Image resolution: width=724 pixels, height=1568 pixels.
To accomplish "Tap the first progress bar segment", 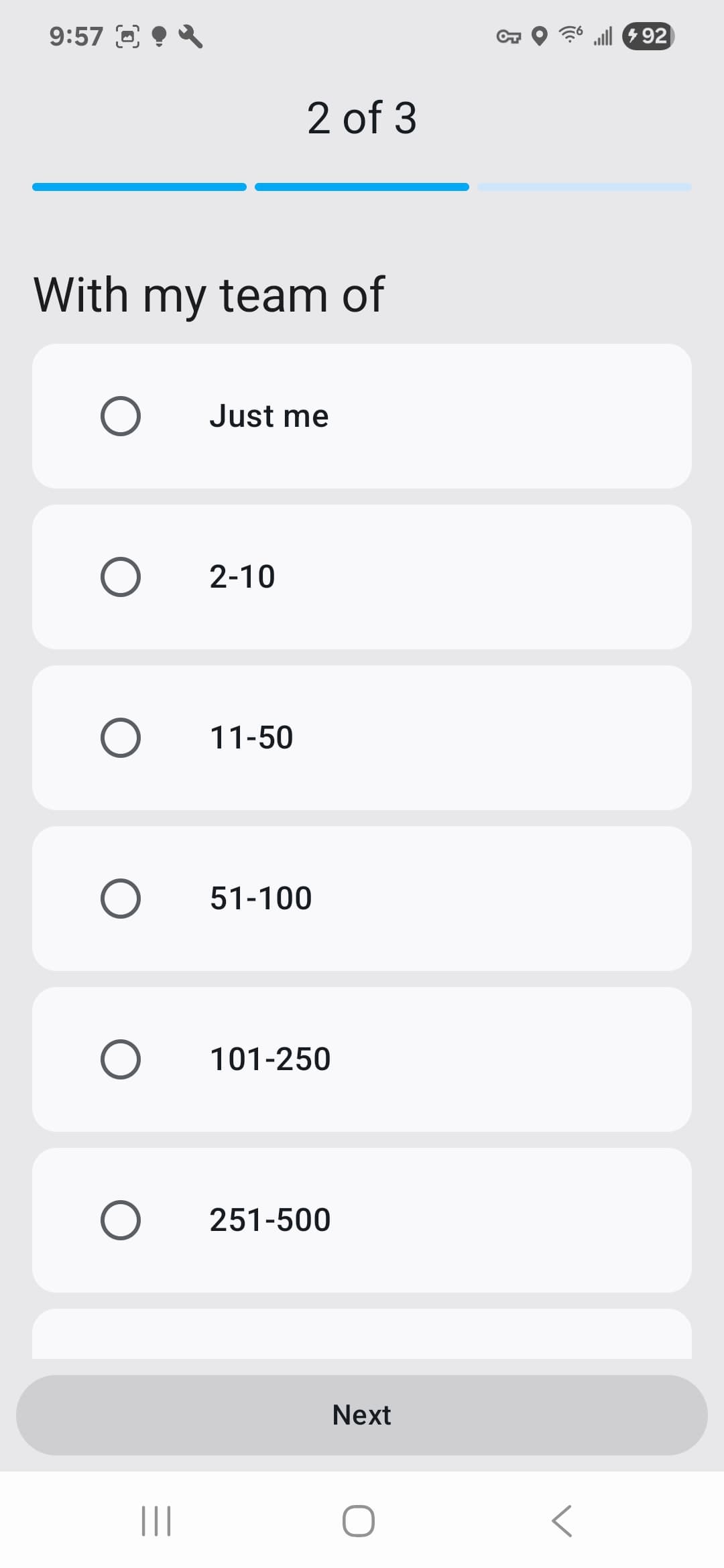I will click(139, 187).
